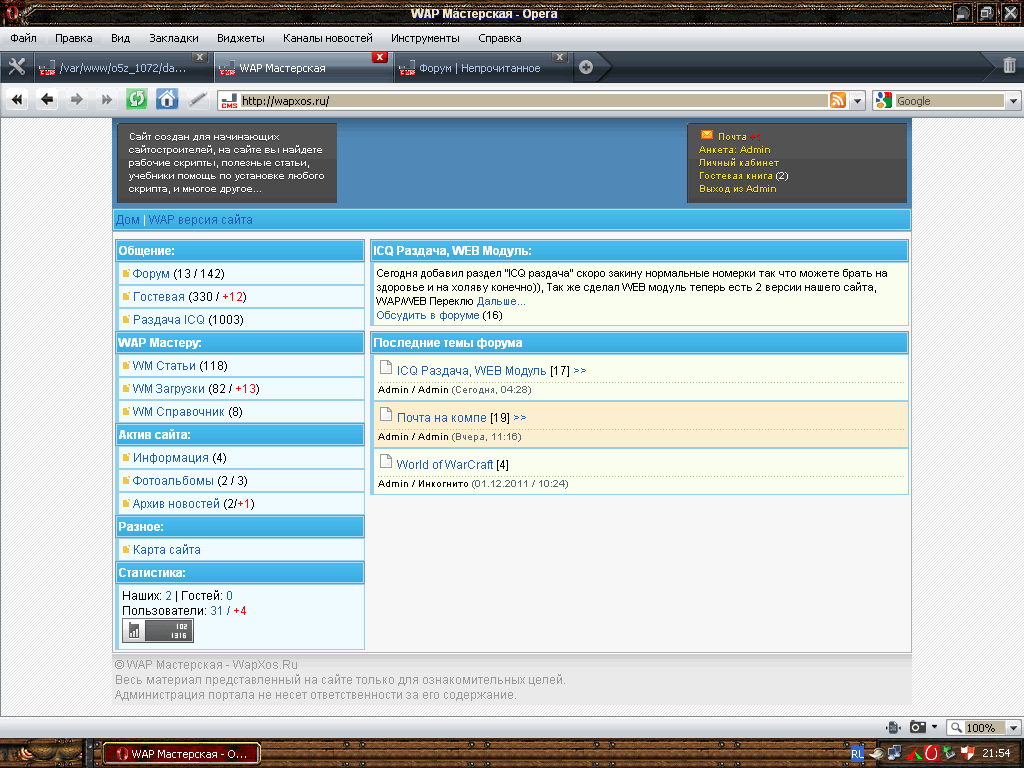Open the search engine dropdown arrow
This screenshot has width=1024, height=768.
1013,101
